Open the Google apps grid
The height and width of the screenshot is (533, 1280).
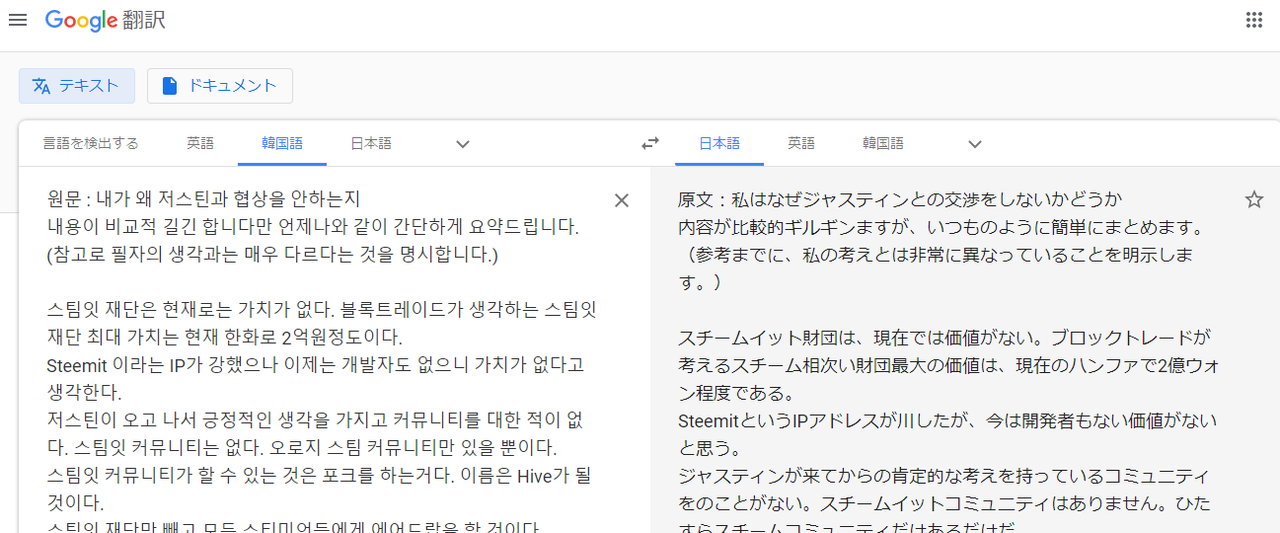pos(1253,20)
